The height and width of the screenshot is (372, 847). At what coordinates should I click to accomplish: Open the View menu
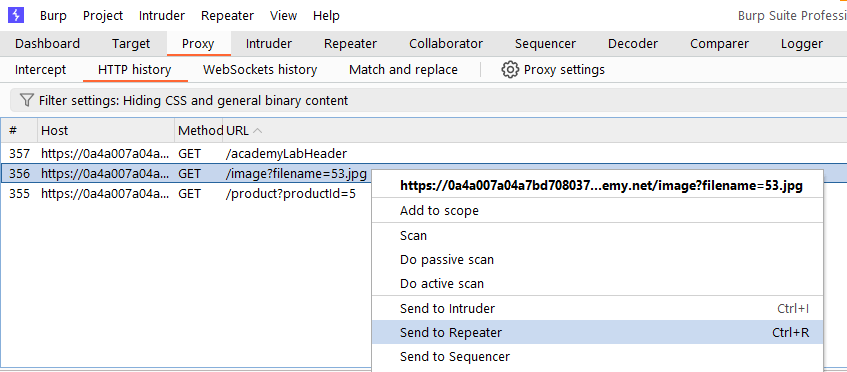pos(284,16)
